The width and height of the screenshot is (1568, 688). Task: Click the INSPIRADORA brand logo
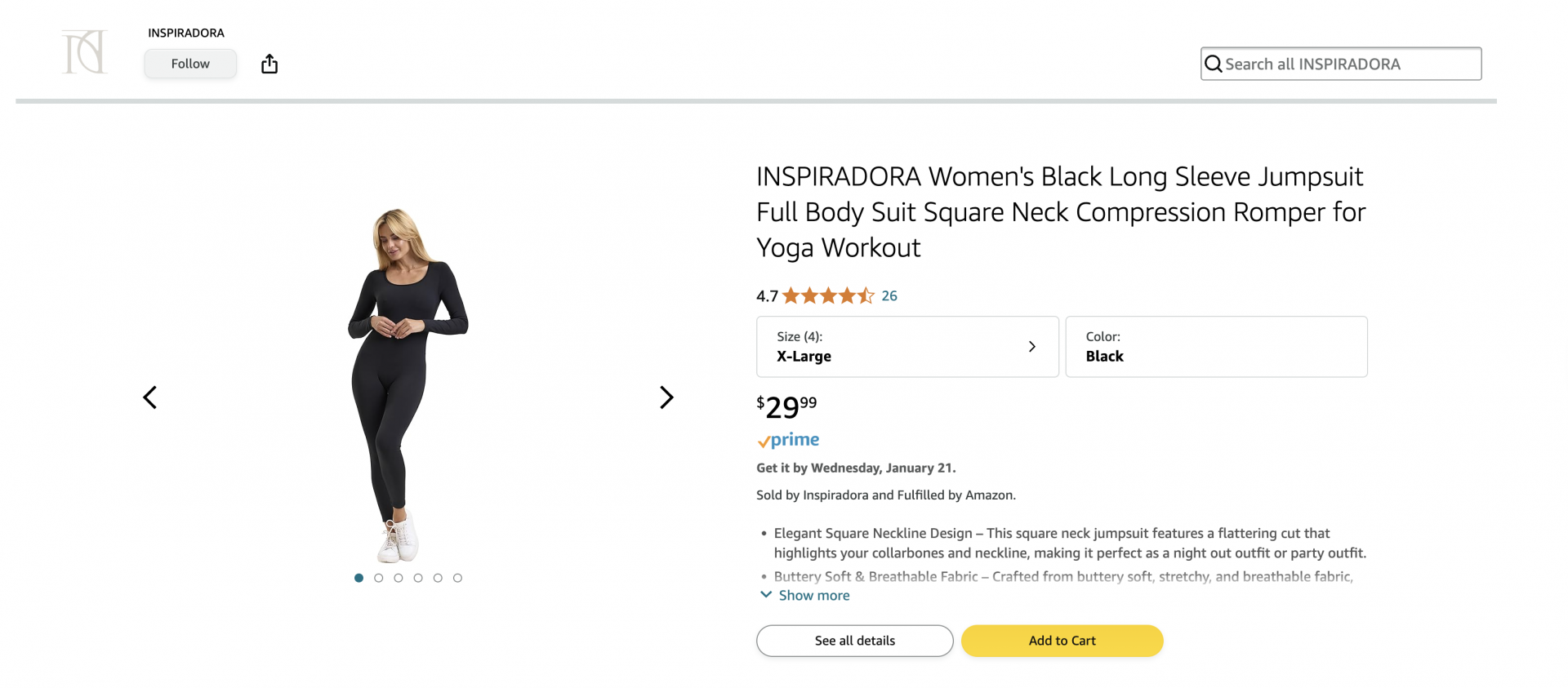pos(84,51)
